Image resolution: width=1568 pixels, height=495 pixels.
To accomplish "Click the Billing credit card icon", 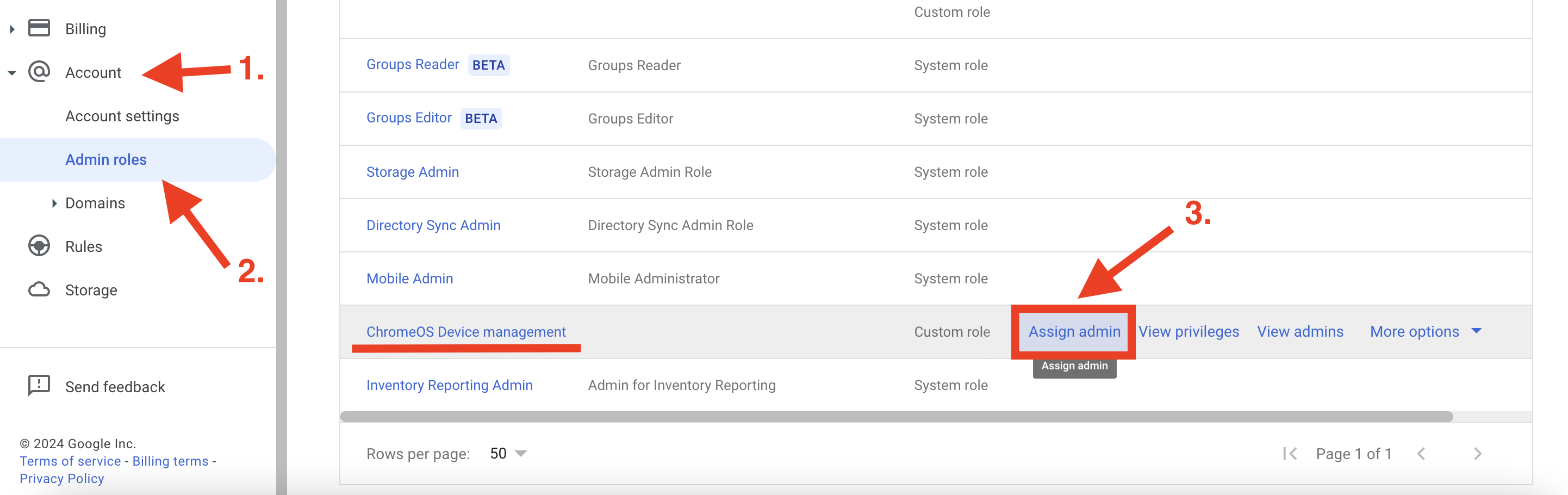I will point(39,28).
